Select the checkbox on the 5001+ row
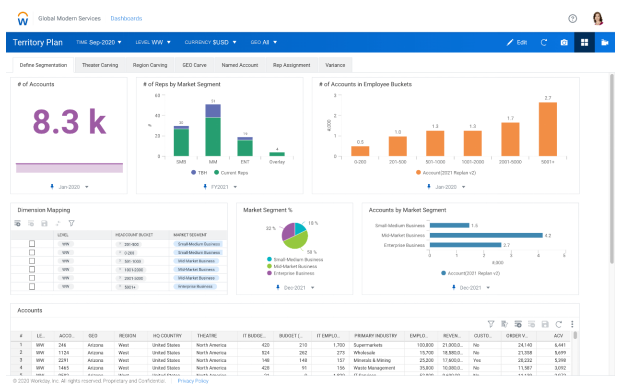The height and width of the screenshot is (384, 620). (32, 286)
